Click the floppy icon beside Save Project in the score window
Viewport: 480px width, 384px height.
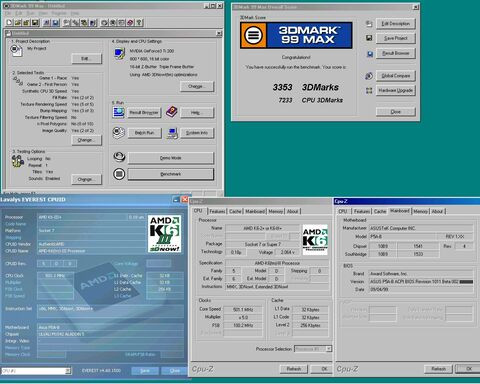(369, 38)
